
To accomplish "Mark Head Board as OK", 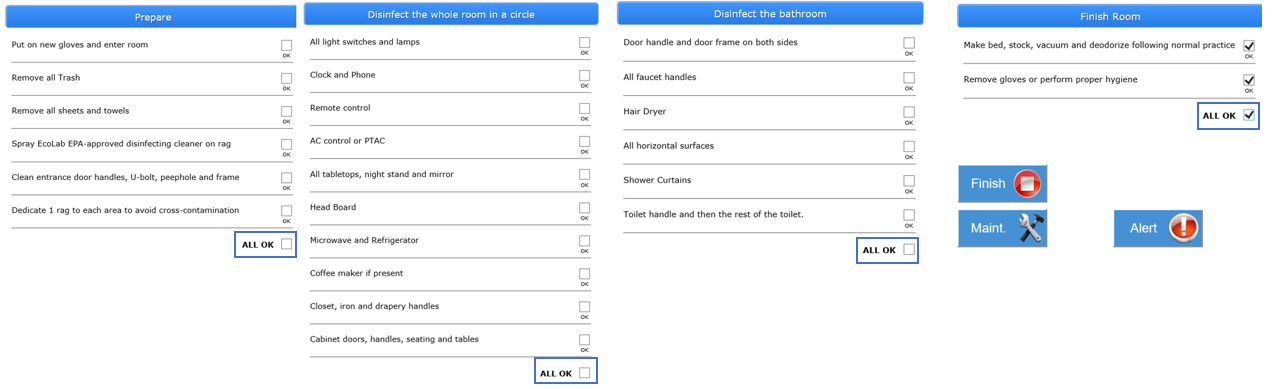I will coord(584,208).
